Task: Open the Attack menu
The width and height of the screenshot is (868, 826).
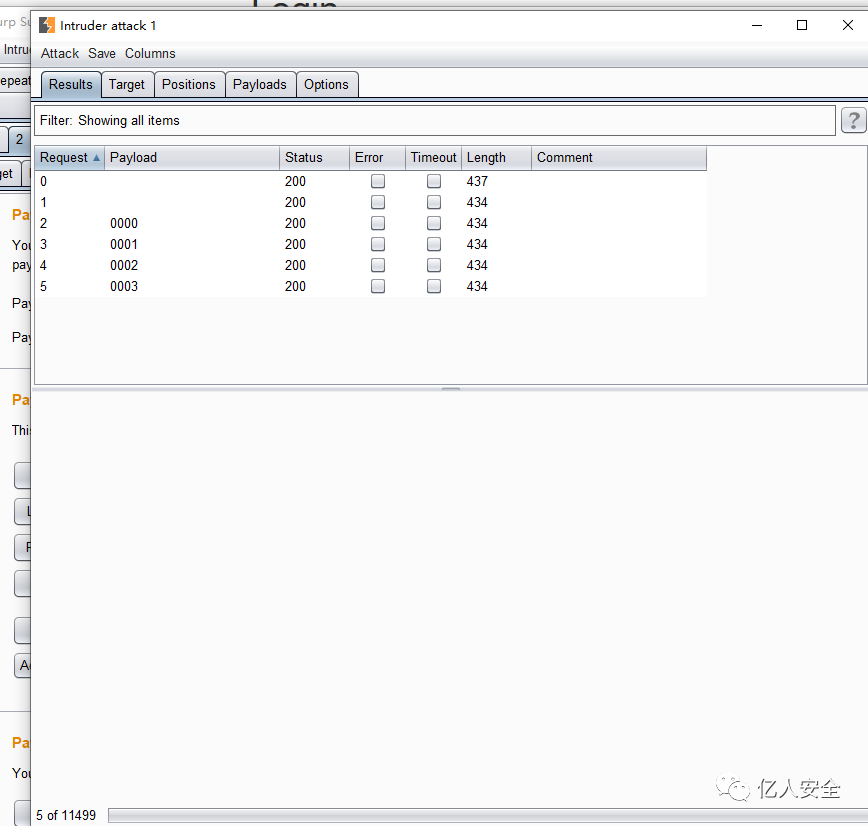Action: 60,54
